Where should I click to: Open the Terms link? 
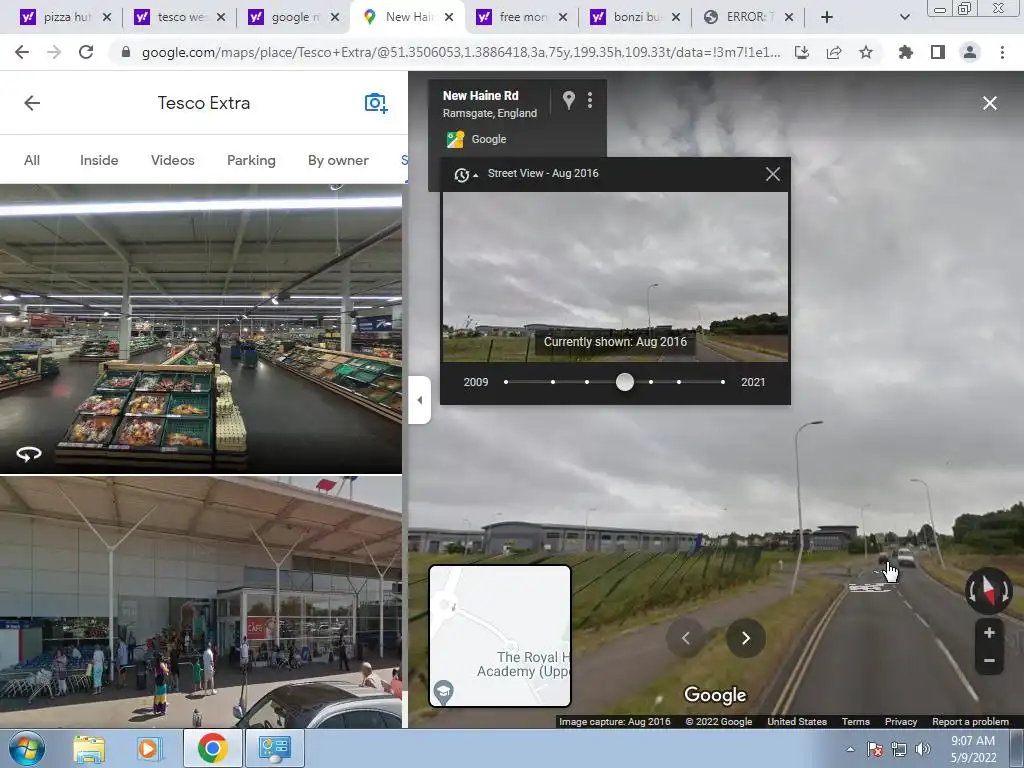[x=856, y=722]
